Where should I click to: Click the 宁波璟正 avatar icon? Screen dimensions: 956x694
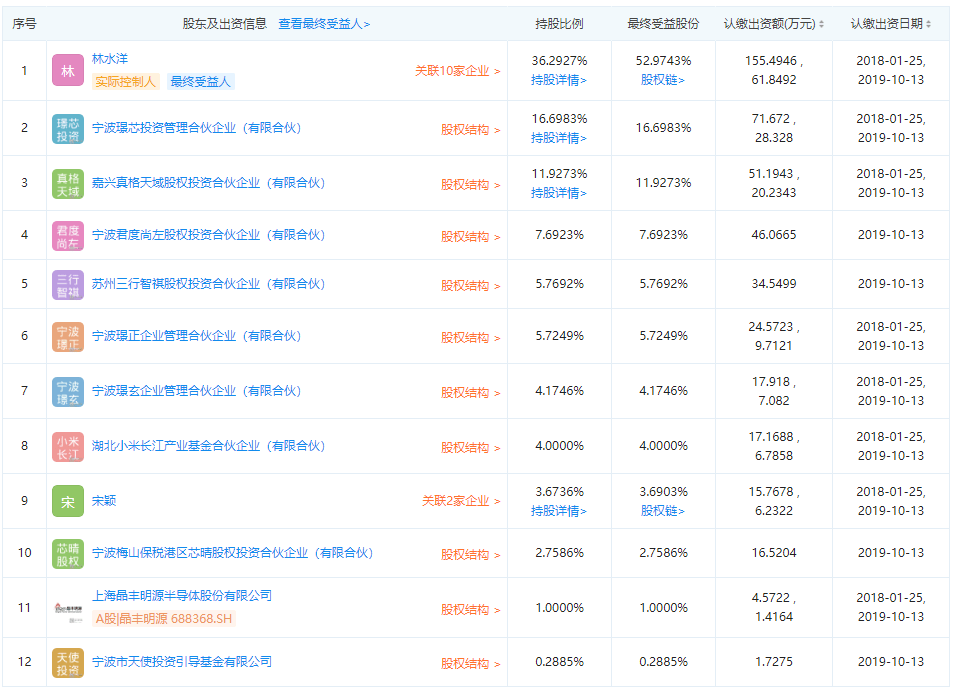point(66,336)
